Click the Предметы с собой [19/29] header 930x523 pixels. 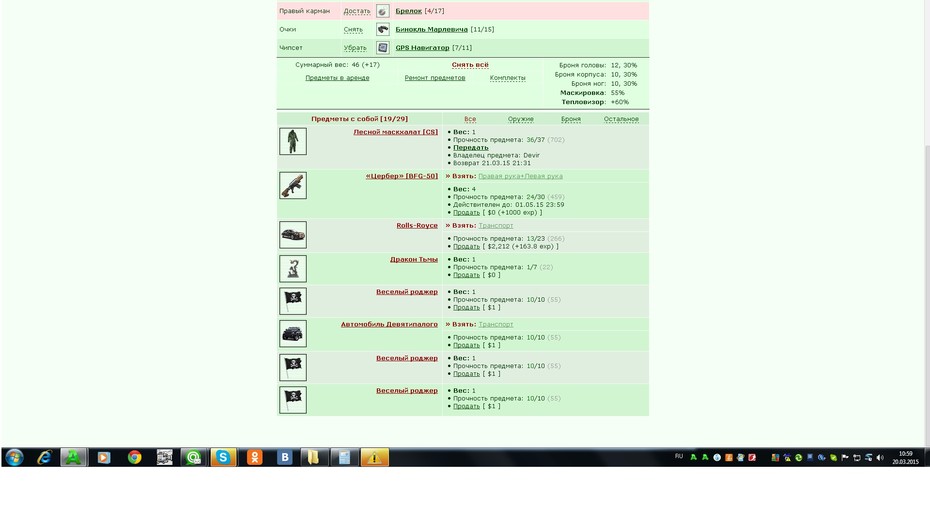(x=359, y=119)
